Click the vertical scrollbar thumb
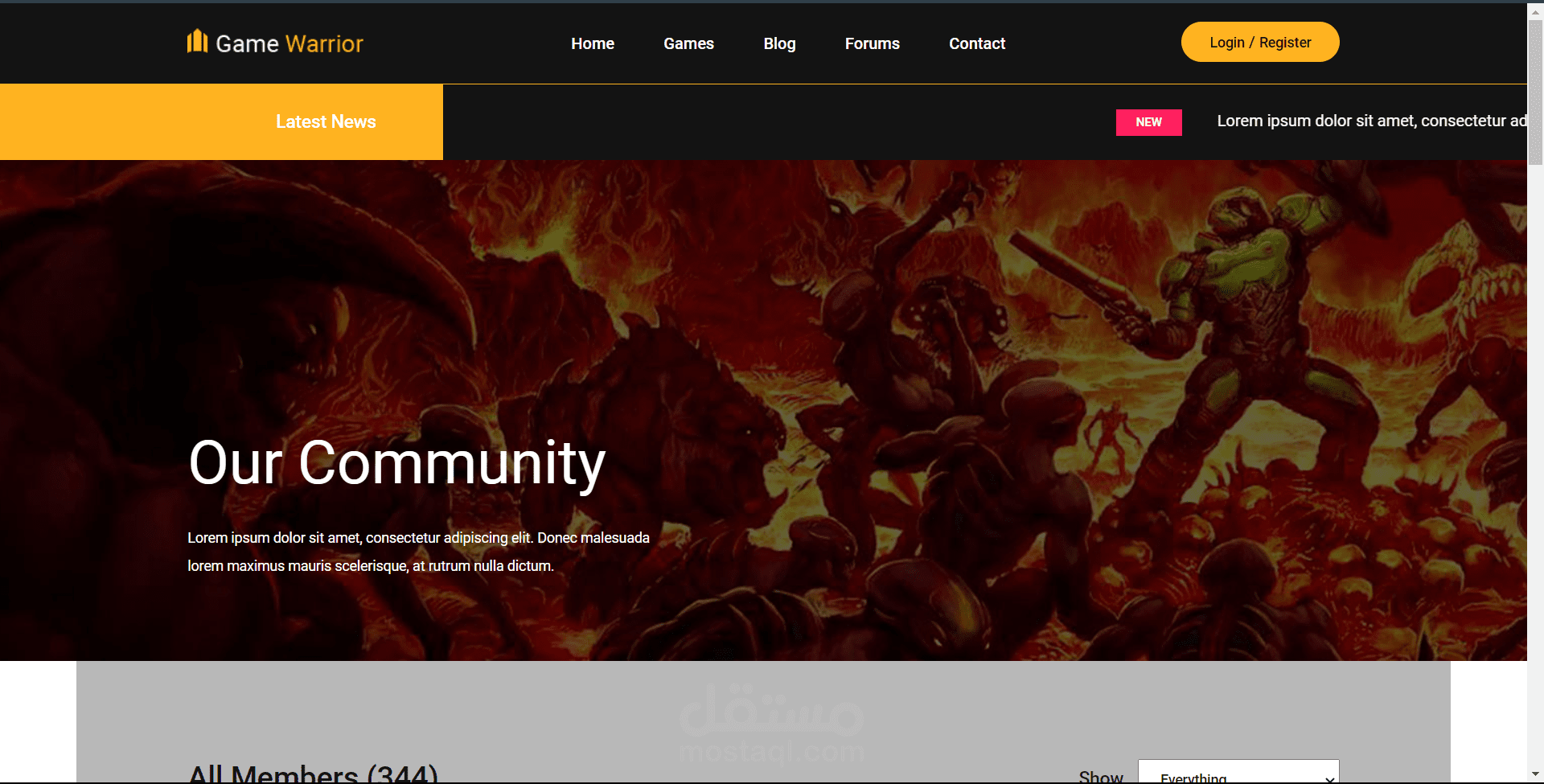Image resolution: width=1544 pixels, height=784 pixels. pos(1535,92)
